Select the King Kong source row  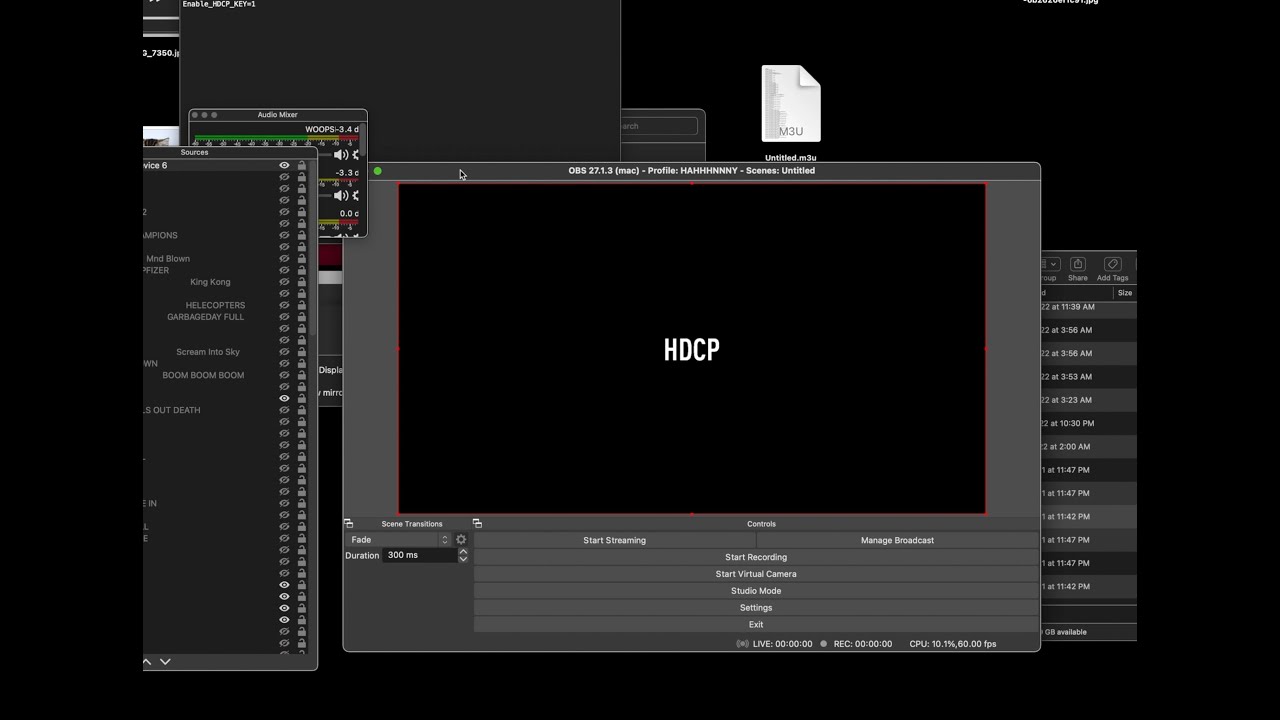click(x=226, y=282)
